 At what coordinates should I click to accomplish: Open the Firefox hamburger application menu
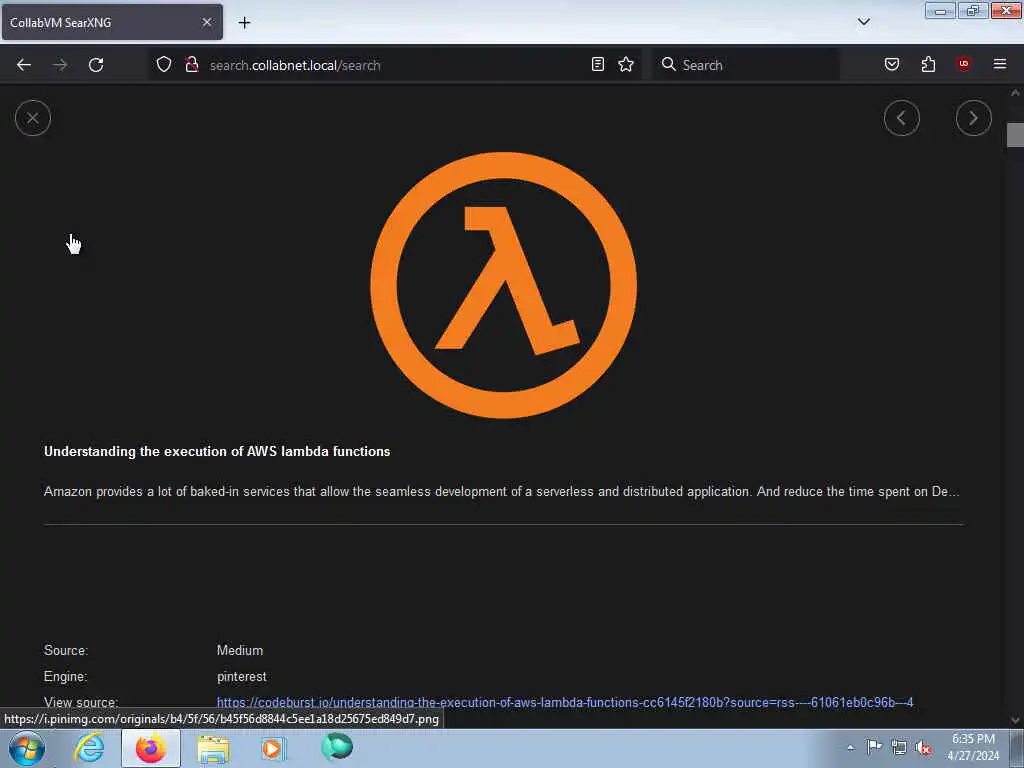1000,64
